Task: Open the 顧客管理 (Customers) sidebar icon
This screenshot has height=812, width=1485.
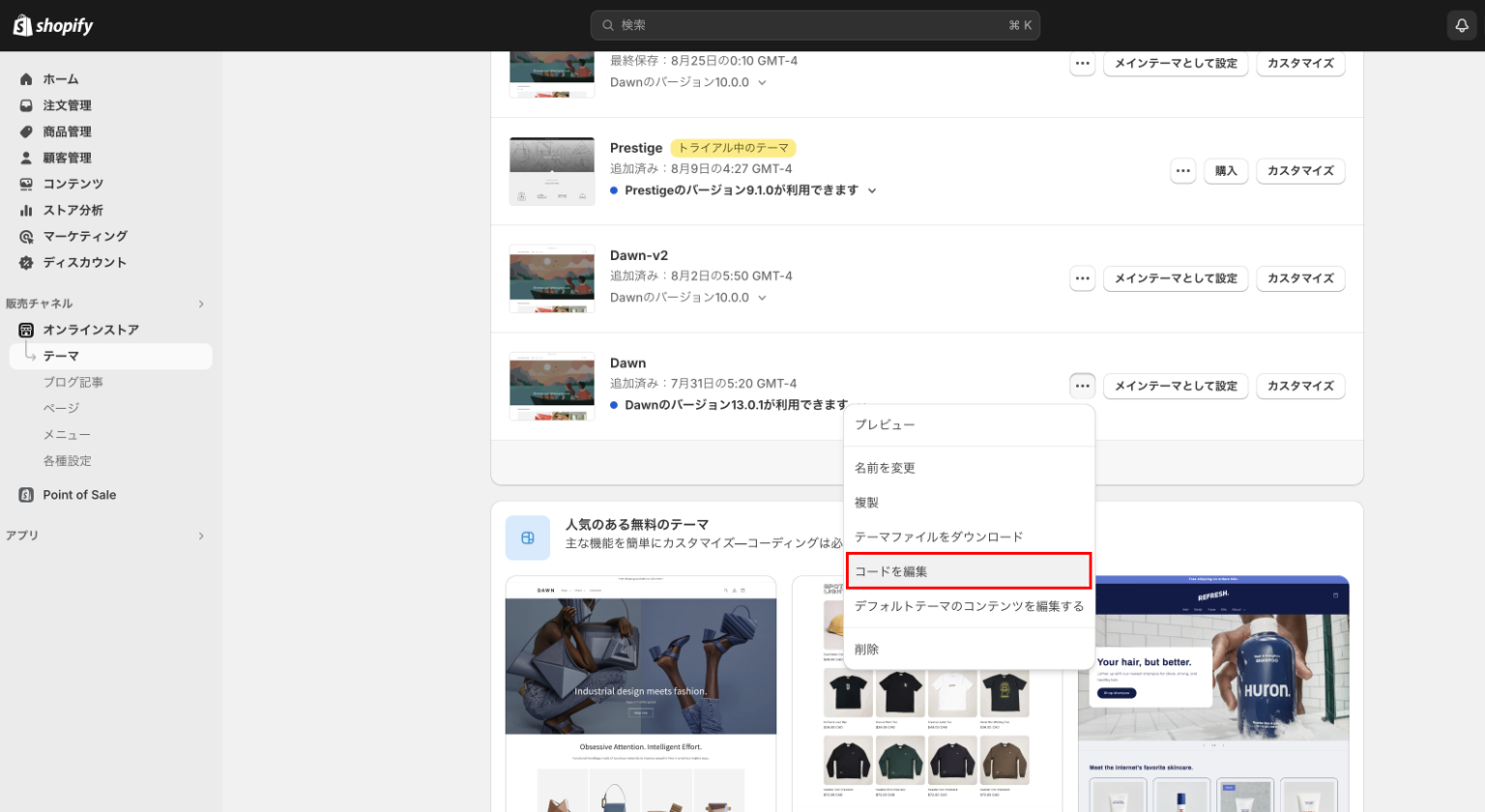Action: (26, 158)
